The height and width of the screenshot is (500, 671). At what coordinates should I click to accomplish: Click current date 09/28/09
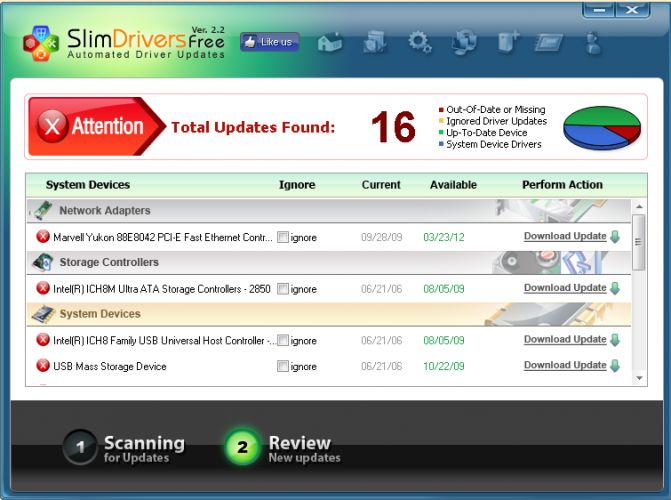[x=381, y=237]
